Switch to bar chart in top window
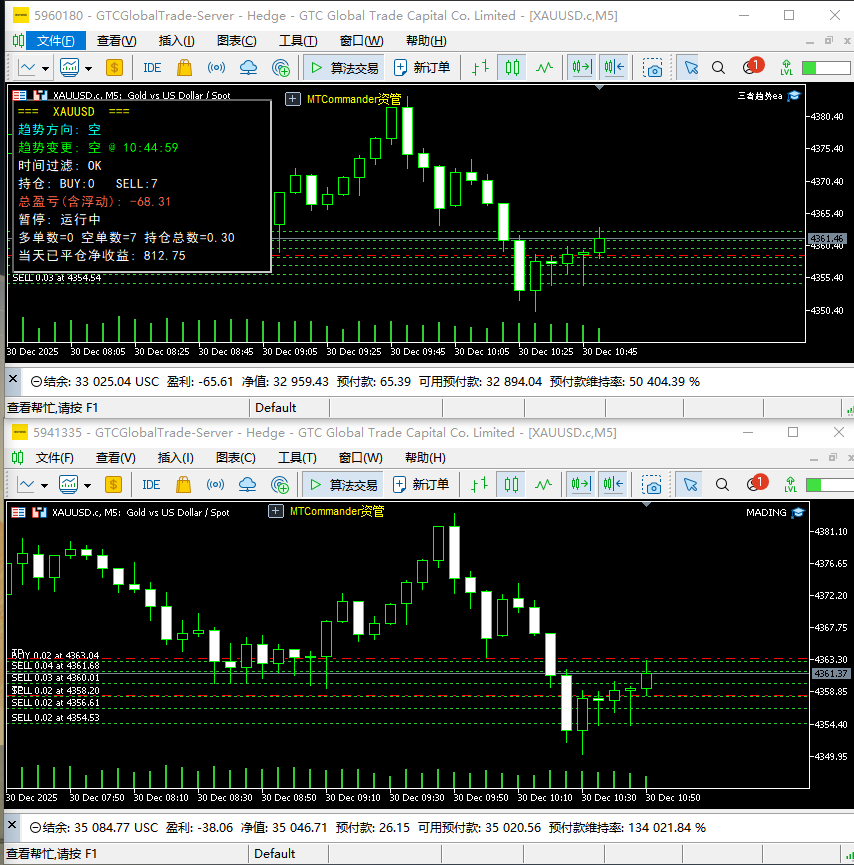This screenshot has width=854, height=865. click(x=481, y=68)
